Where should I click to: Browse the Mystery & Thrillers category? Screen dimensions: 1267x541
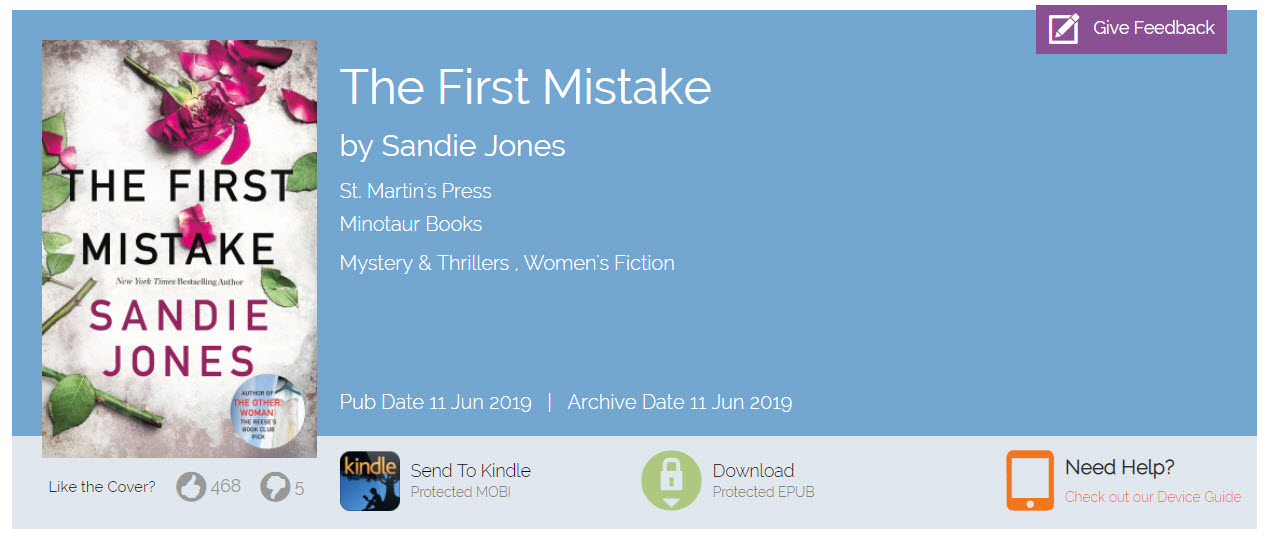pyautogui.click(x=424, y=263)
